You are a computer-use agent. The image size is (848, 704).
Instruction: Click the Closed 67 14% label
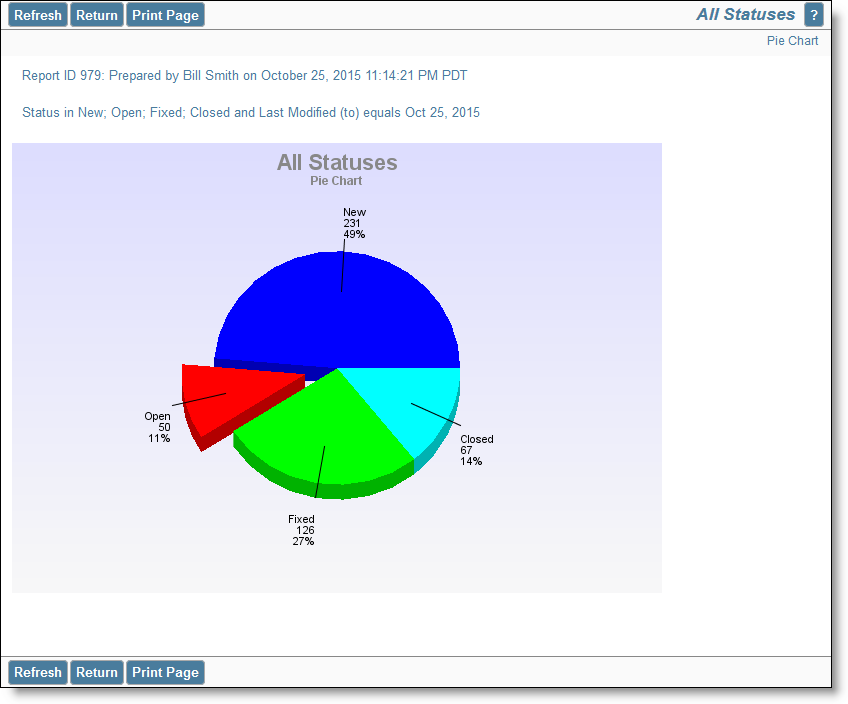475,450
